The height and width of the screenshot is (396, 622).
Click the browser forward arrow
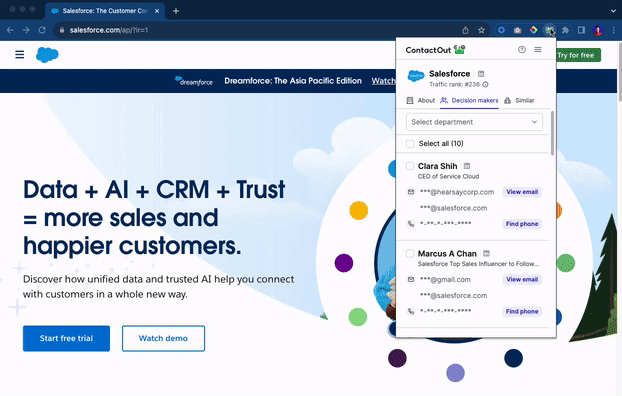26,30
